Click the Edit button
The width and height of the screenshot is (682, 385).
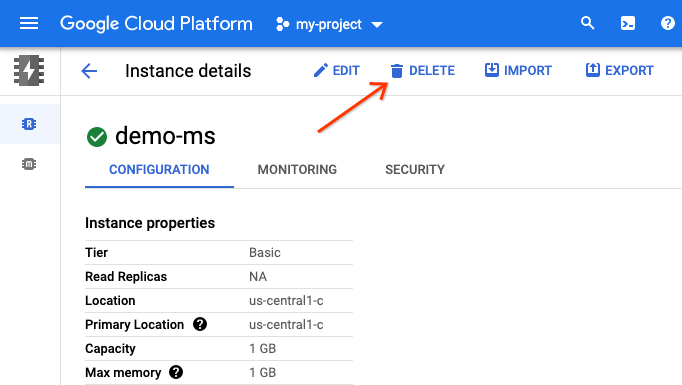(337, 70)
